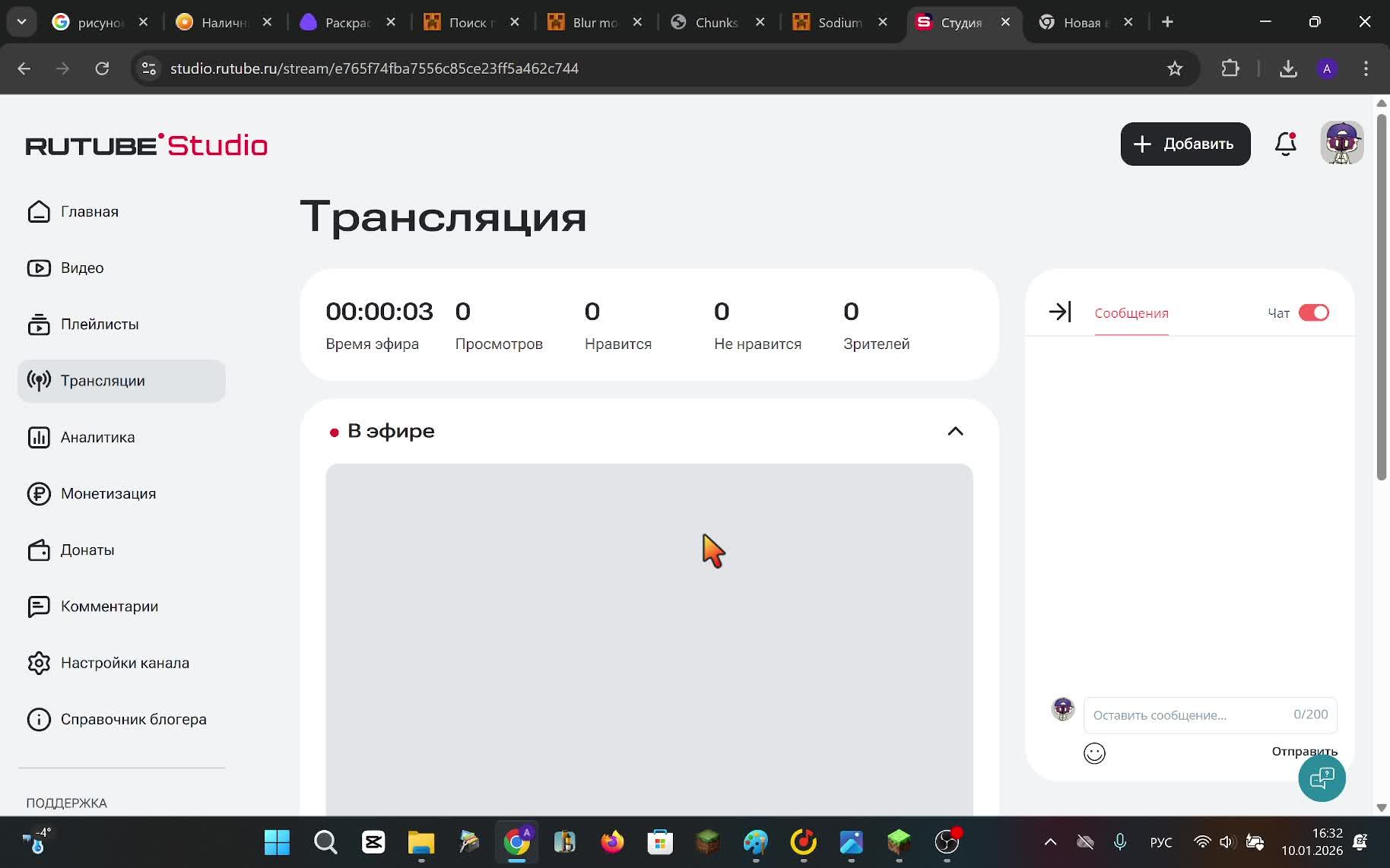Close the Студия browser tab
This screenshot has width=1390, height=868.
coord(1005,22)
